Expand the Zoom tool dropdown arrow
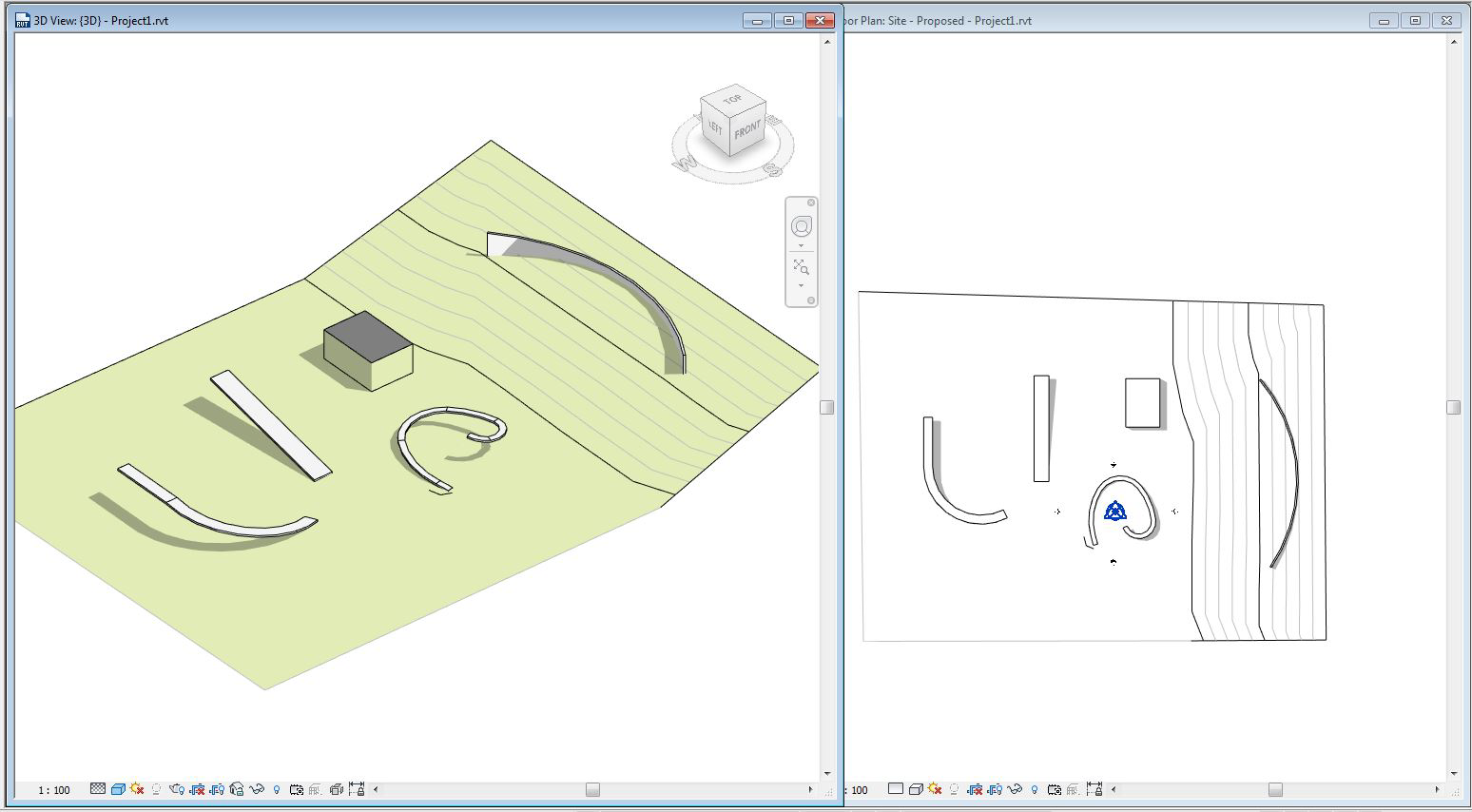 801,285
